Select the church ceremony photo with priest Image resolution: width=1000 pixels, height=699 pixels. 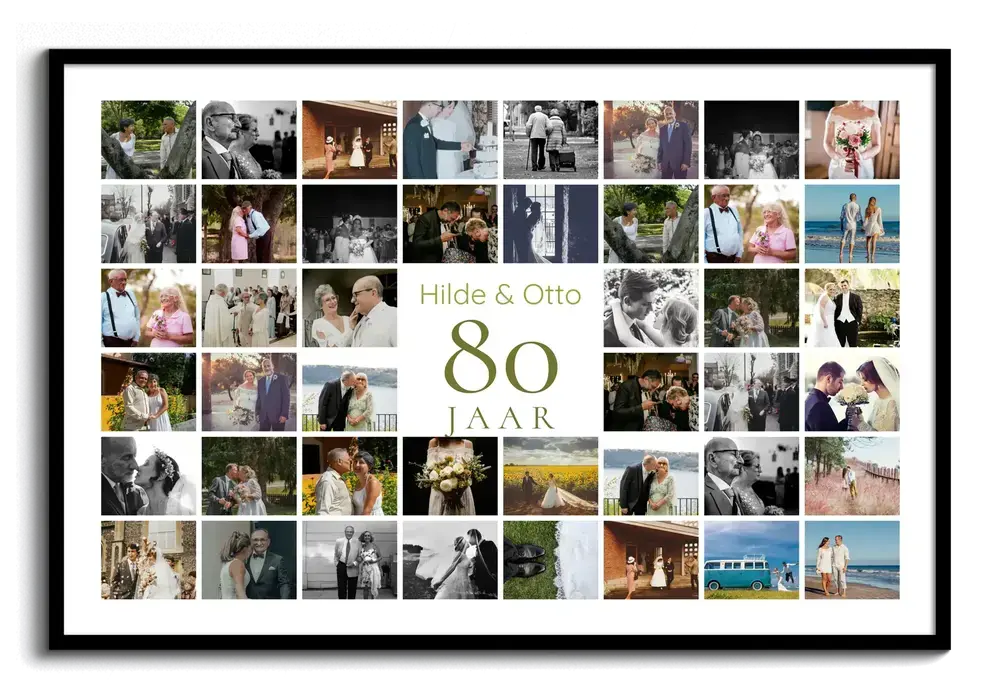point(249,308)
